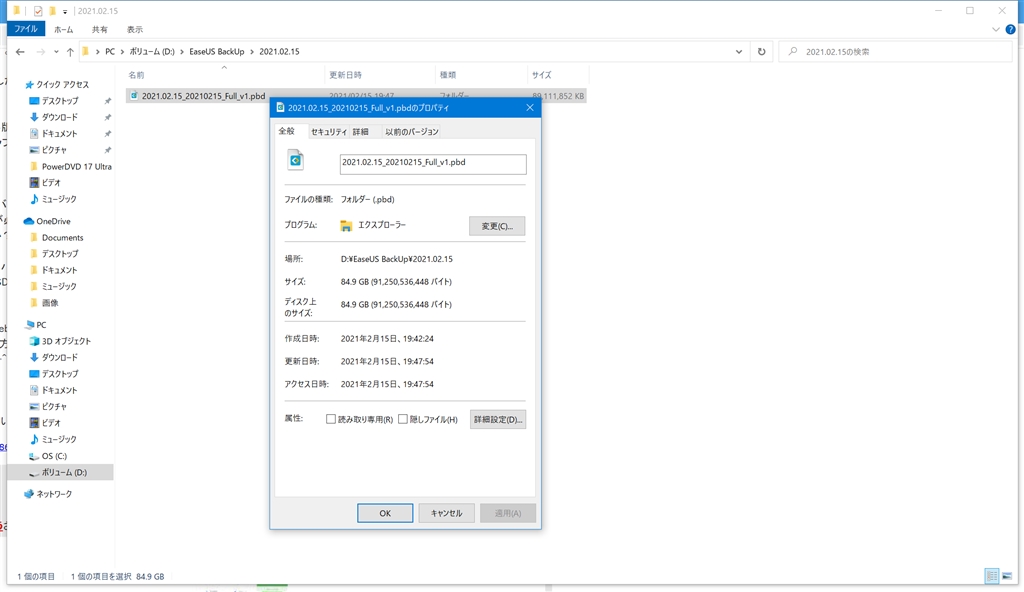Switch to the 詳細 tab
1024x592 pixels.
click(x=360, y=131)
